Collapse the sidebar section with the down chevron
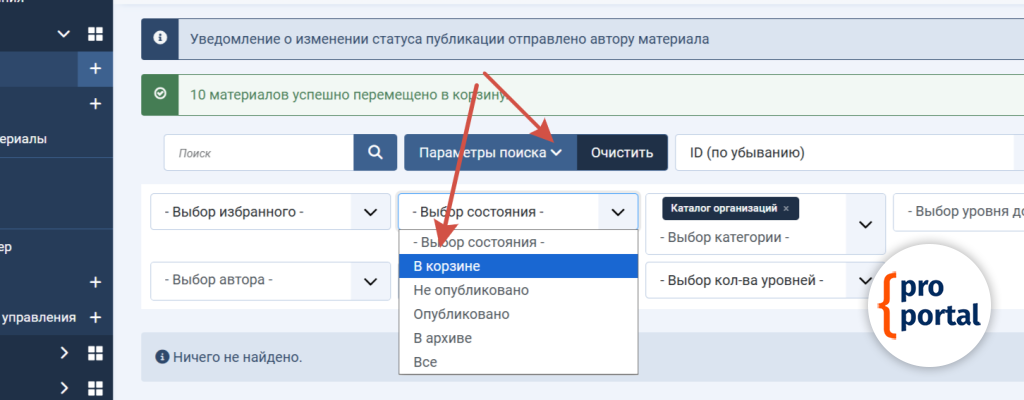This screenshot has width=1024, height=400. pyautogui.click(x=64, y=34)
